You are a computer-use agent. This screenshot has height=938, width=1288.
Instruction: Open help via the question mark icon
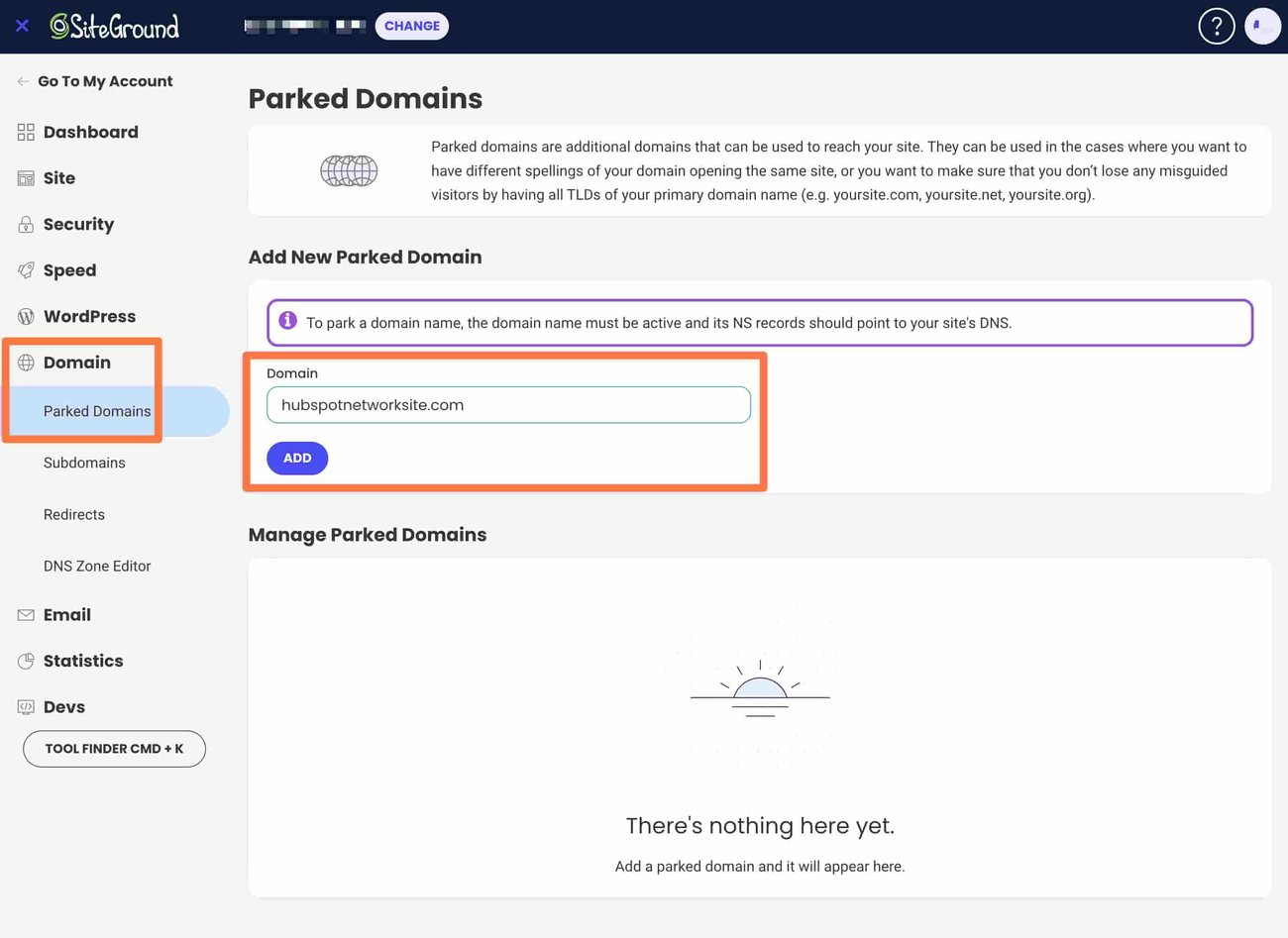click(x=1217, y=26)
